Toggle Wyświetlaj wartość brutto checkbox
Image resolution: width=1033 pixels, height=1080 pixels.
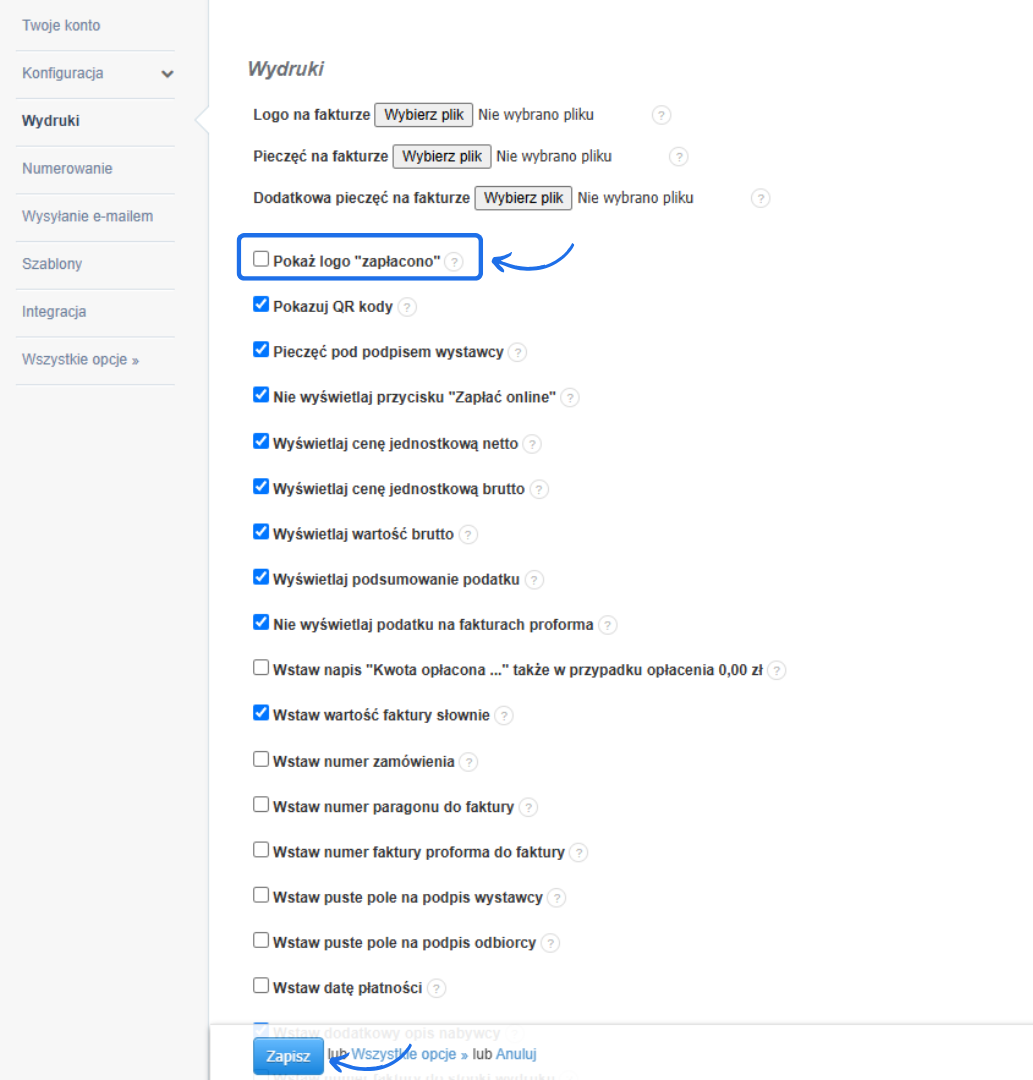coord(261,532)
